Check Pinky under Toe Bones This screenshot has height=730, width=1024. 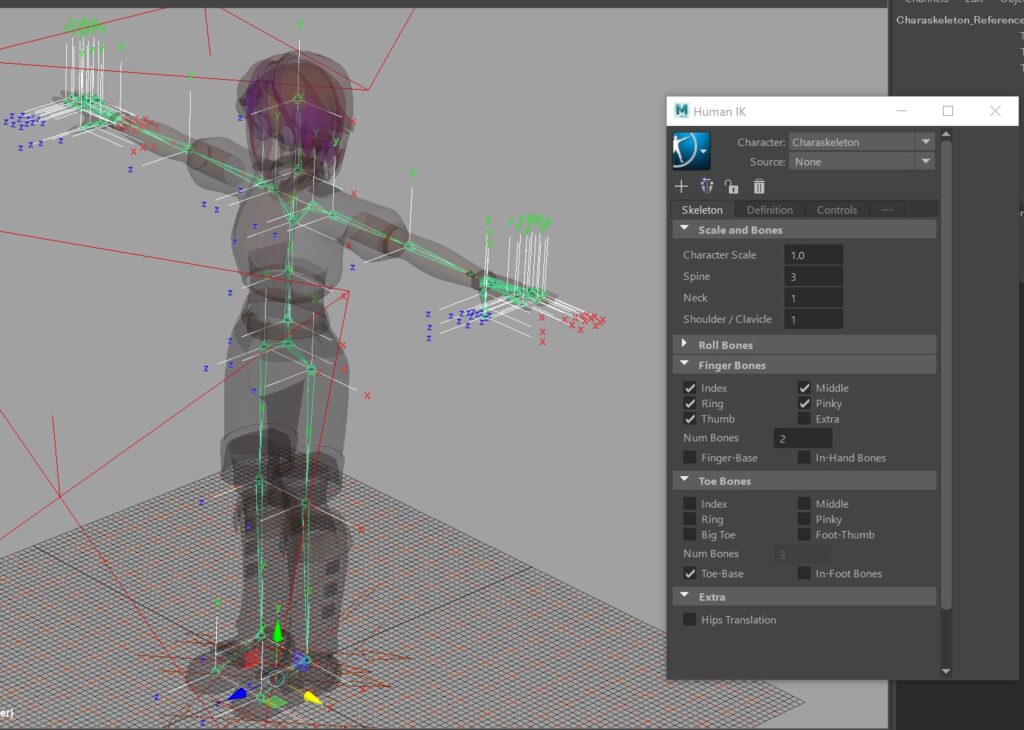point(804,519)
